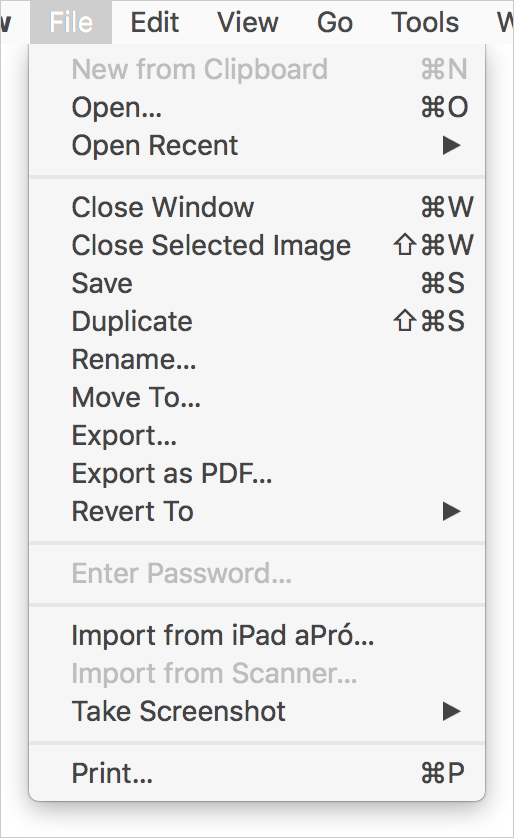Select Close Window menu item
Viewport: 514px width, 838px height.
[x=257, y=207]
